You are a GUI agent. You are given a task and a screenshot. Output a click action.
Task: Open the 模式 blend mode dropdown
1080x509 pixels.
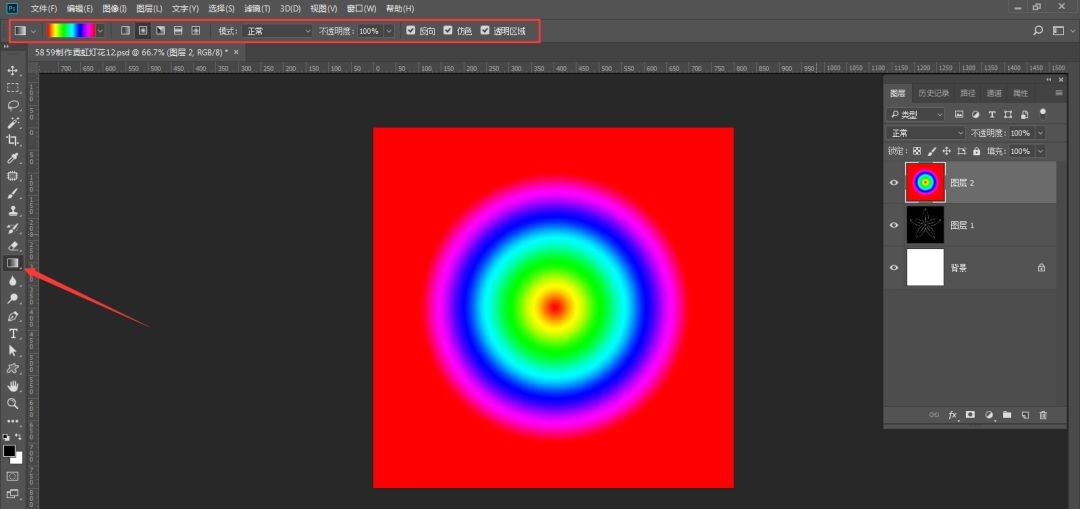pyautogui.click(x=278, y=31)
